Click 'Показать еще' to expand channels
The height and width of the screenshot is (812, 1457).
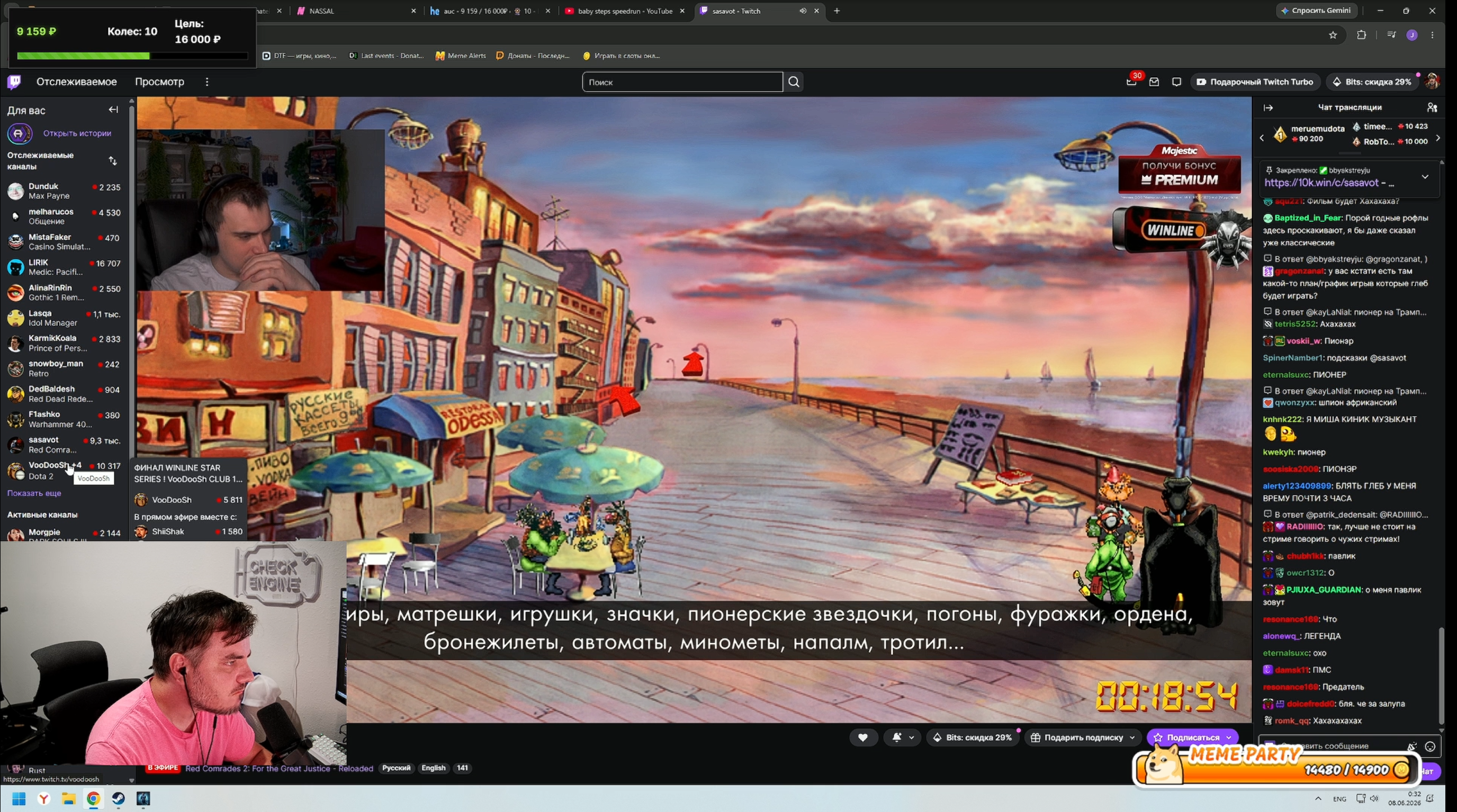pos(34,493)
